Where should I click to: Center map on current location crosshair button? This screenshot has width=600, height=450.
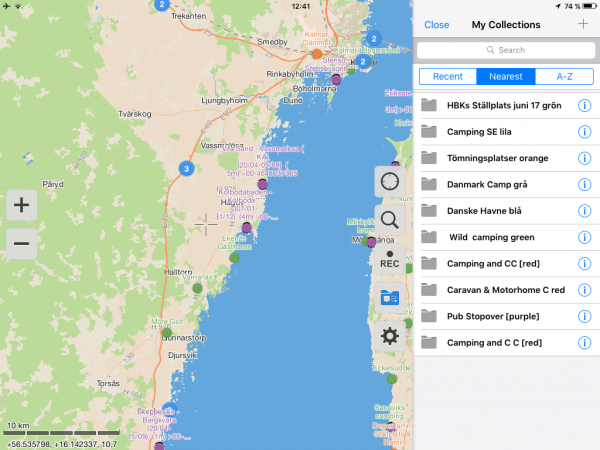pos(390,182)
